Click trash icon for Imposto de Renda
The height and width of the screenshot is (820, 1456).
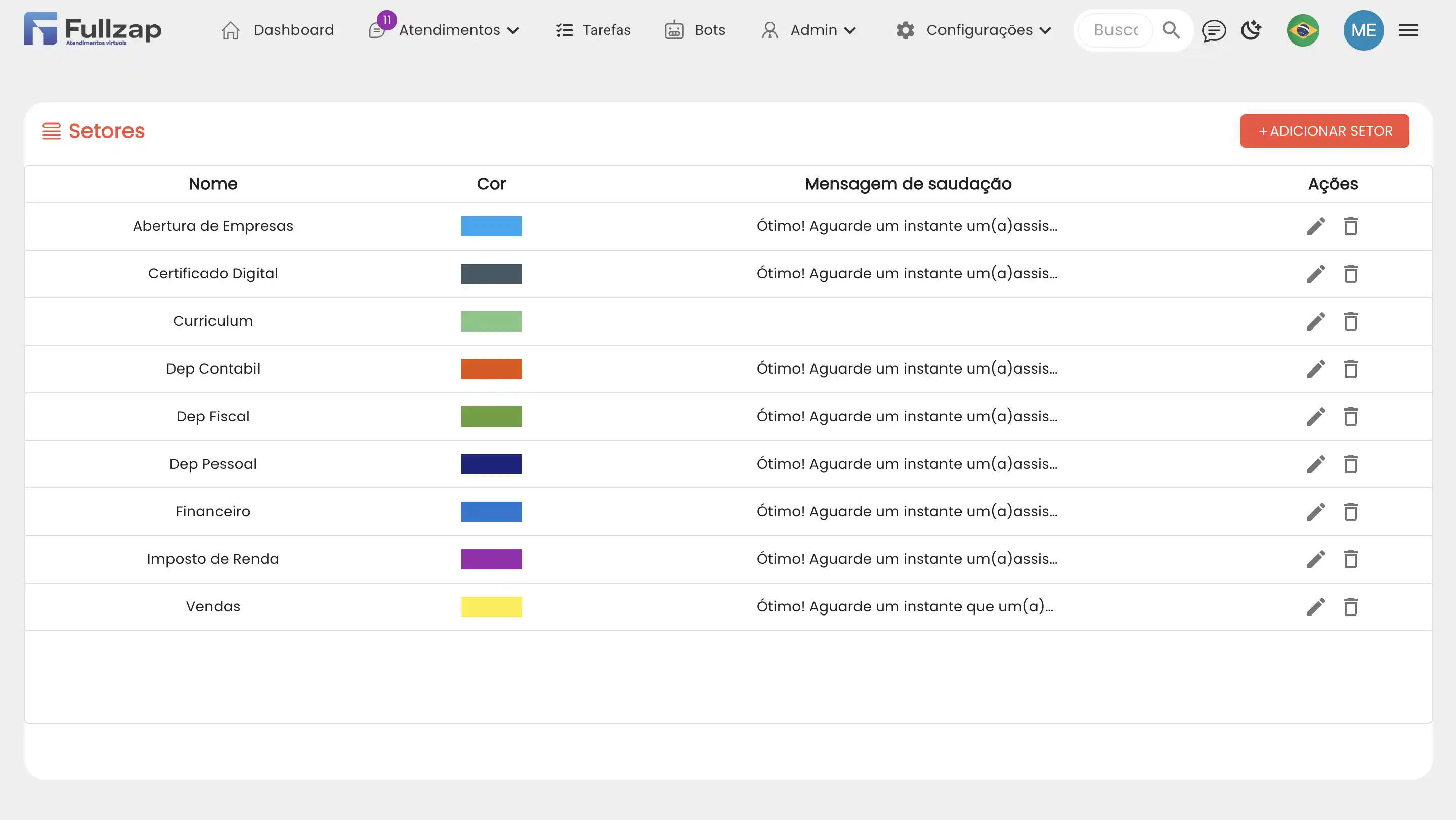point(1350,559)
